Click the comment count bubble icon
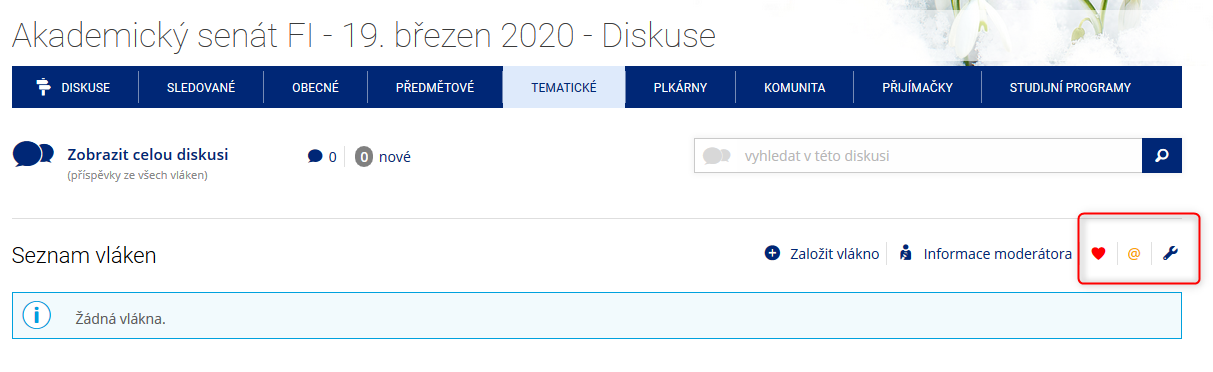 pyautogui.click(x=315, y=157)
